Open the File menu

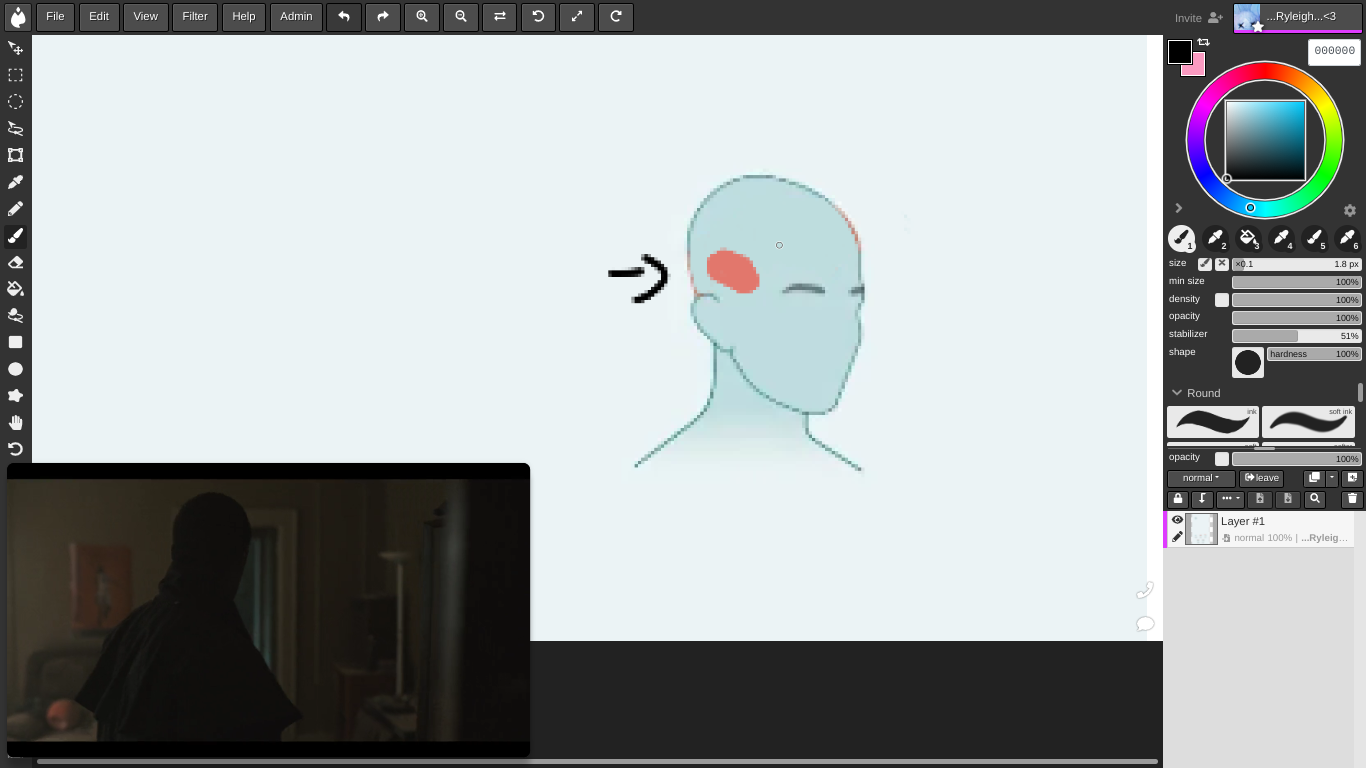click(55, 17)
